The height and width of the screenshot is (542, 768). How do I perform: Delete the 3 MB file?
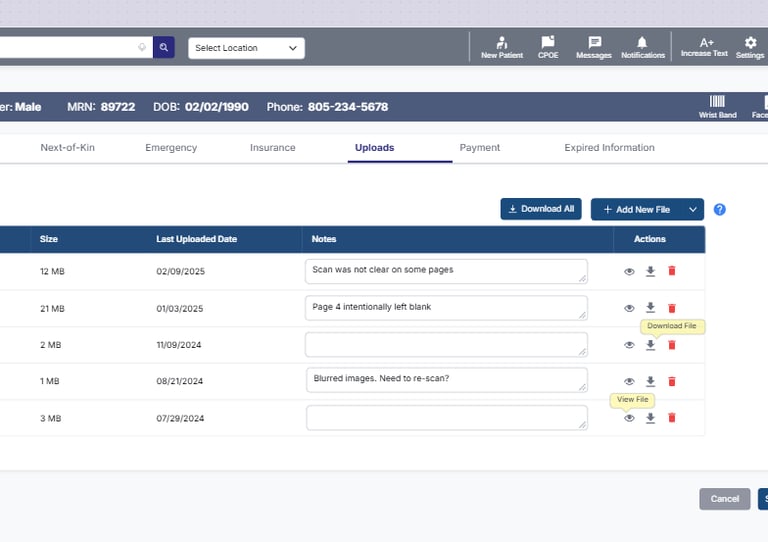672,418
